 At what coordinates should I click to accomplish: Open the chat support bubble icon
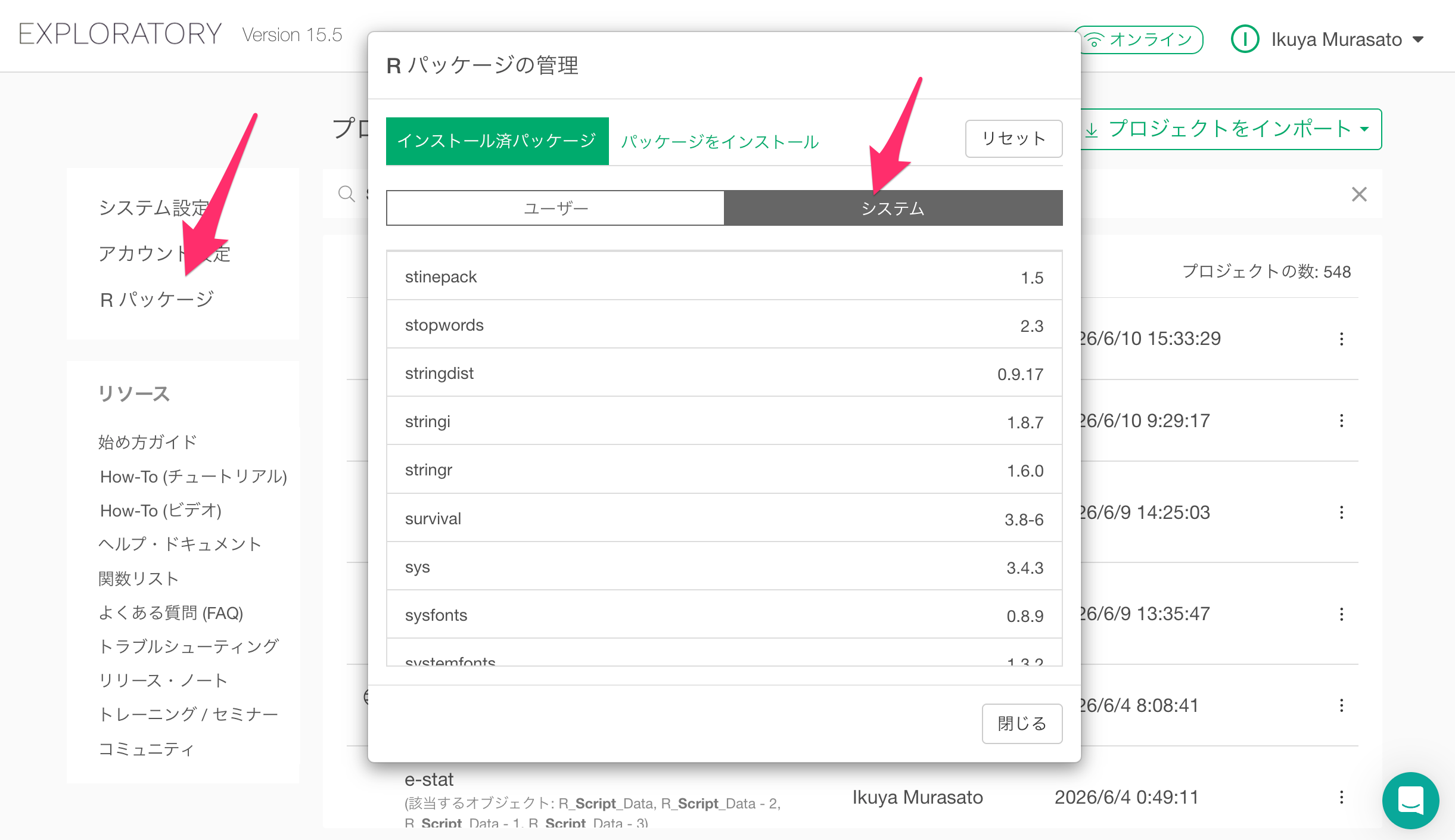1410,799
